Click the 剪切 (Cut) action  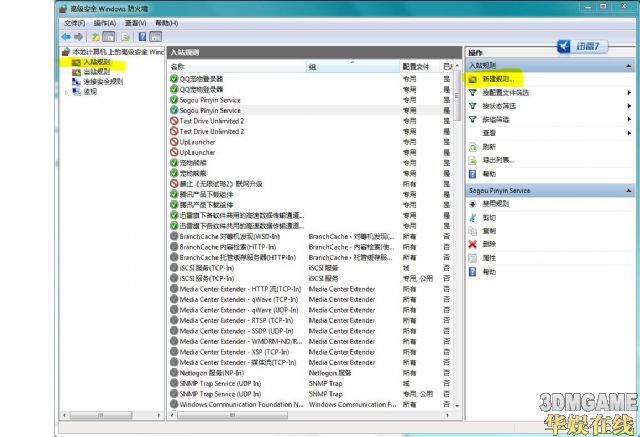[489, 217]
